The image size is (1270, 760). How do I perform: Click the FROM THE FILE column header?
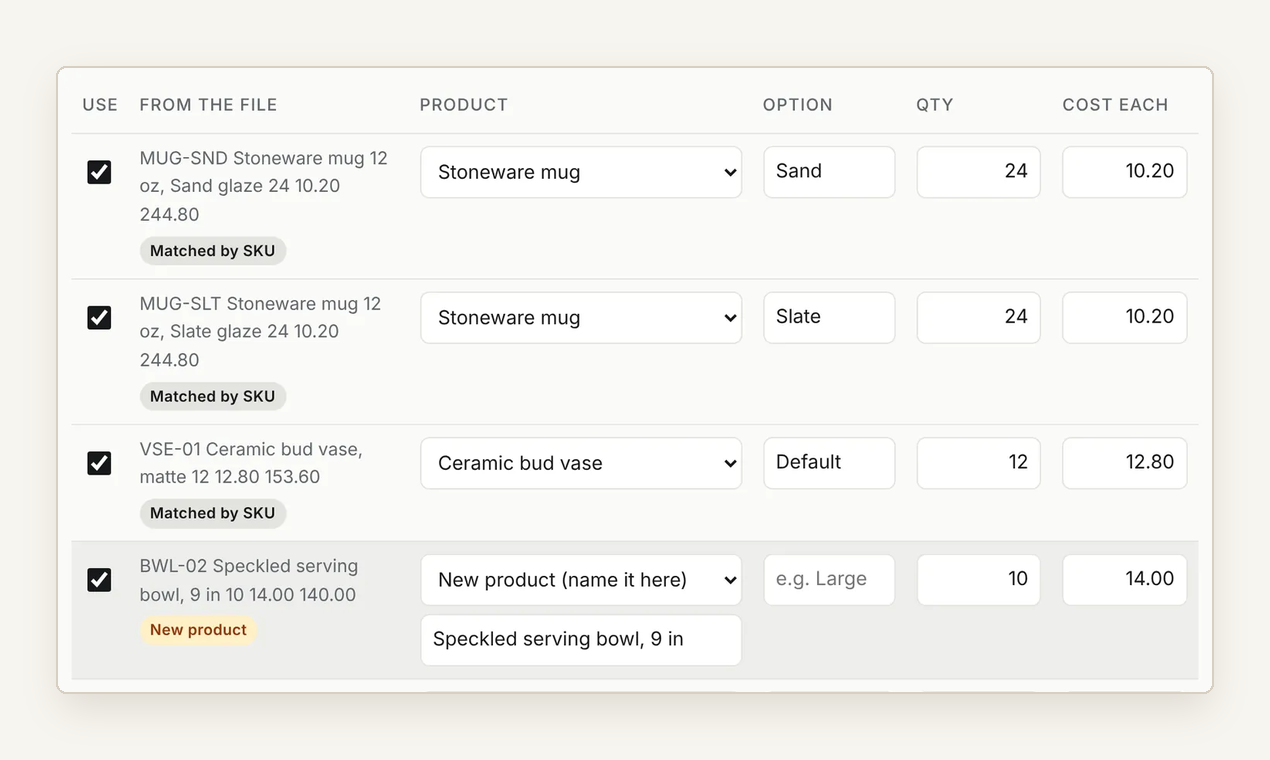coord(208,105)
